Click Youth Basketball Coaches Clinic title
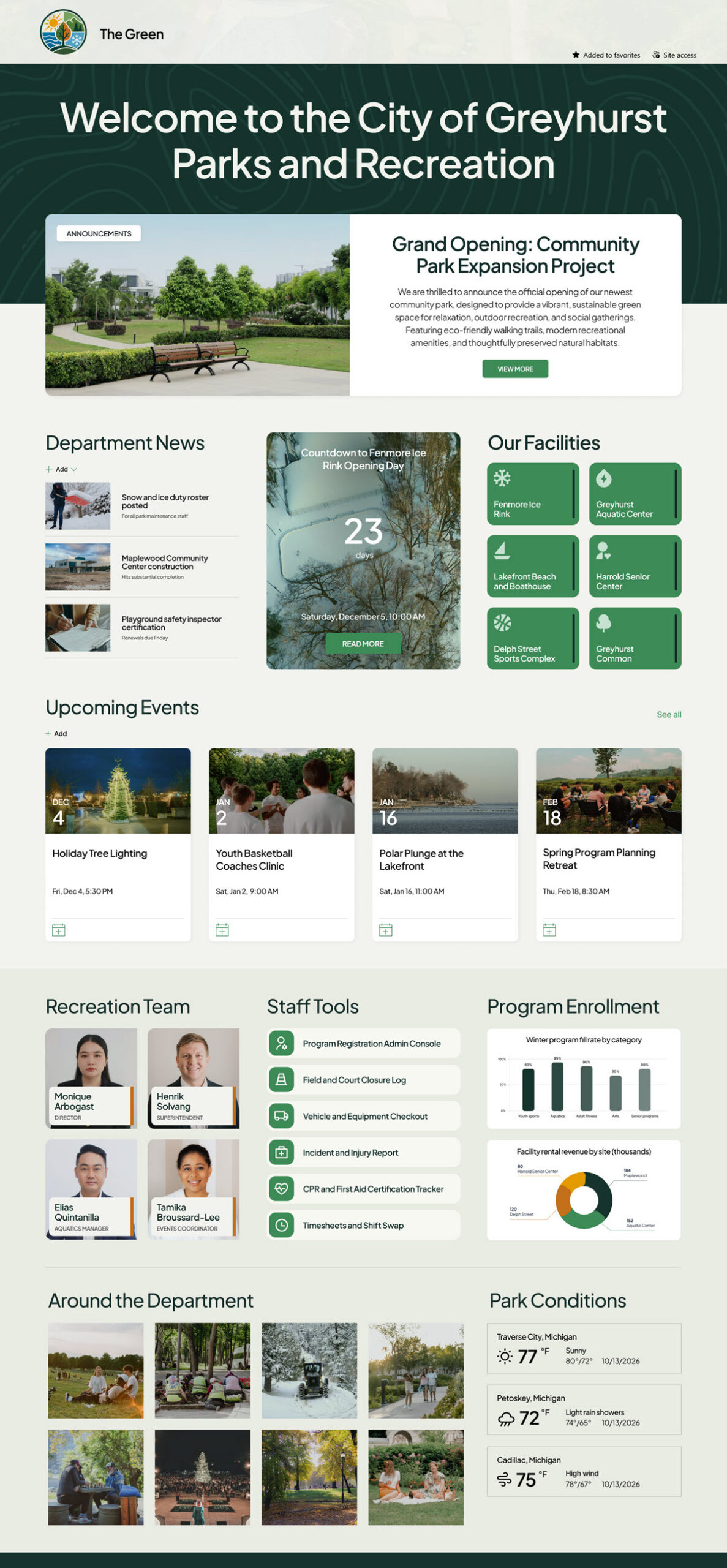The height and width of the screenshot is (1568, 727). click(x=254, y=859)
